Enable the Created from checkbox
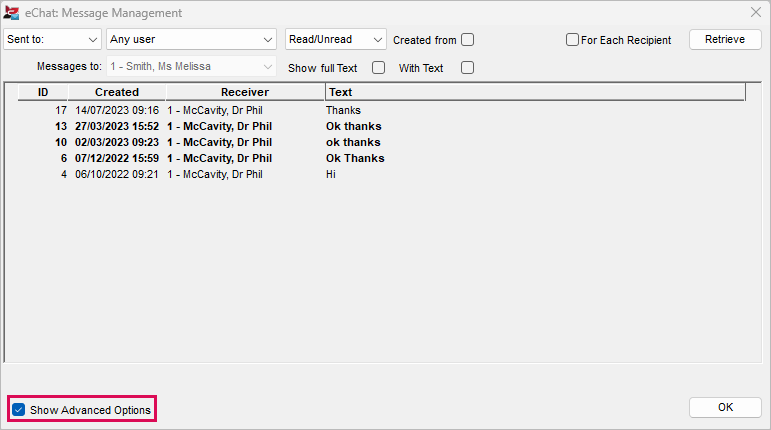This screenshot has width=771, height=430. [468, 40]
